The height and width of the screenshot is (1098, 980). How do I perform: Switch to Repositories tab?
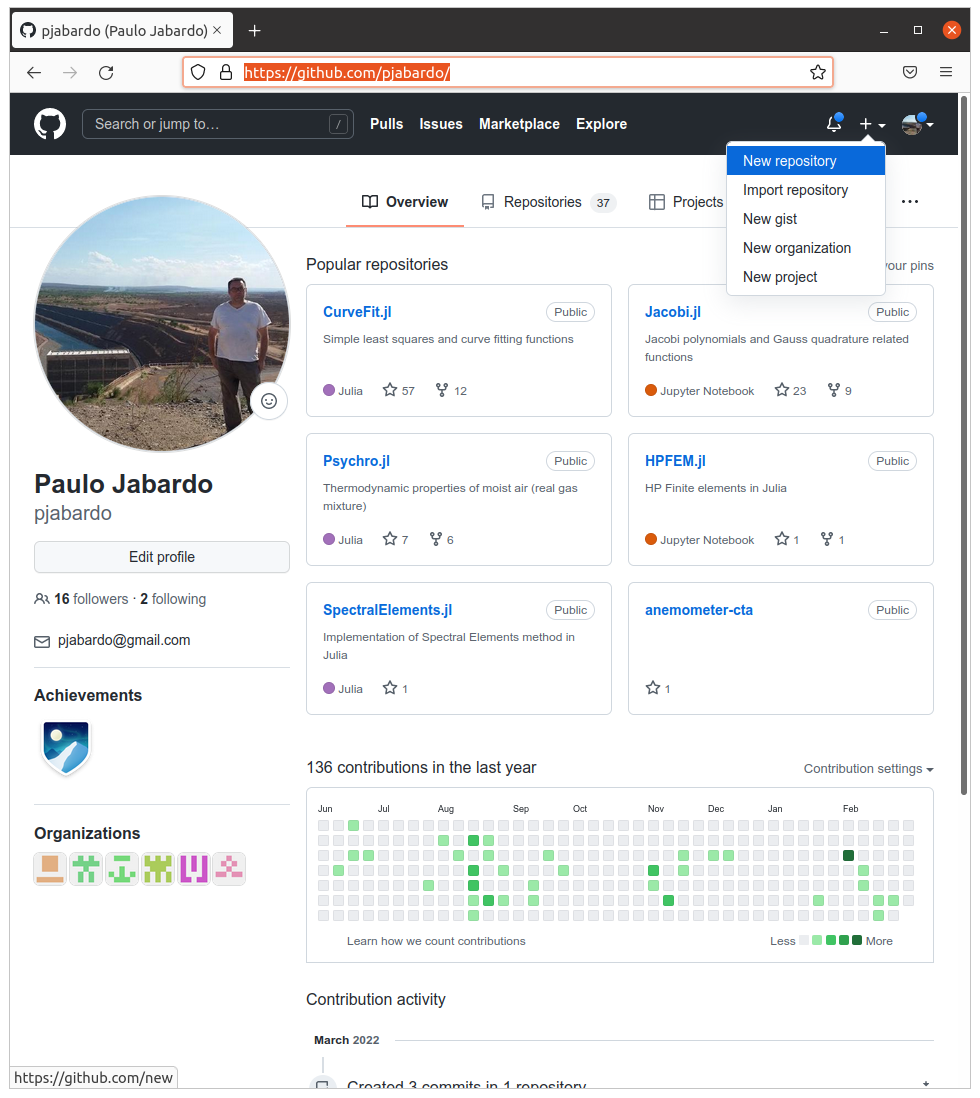point(548,202)
